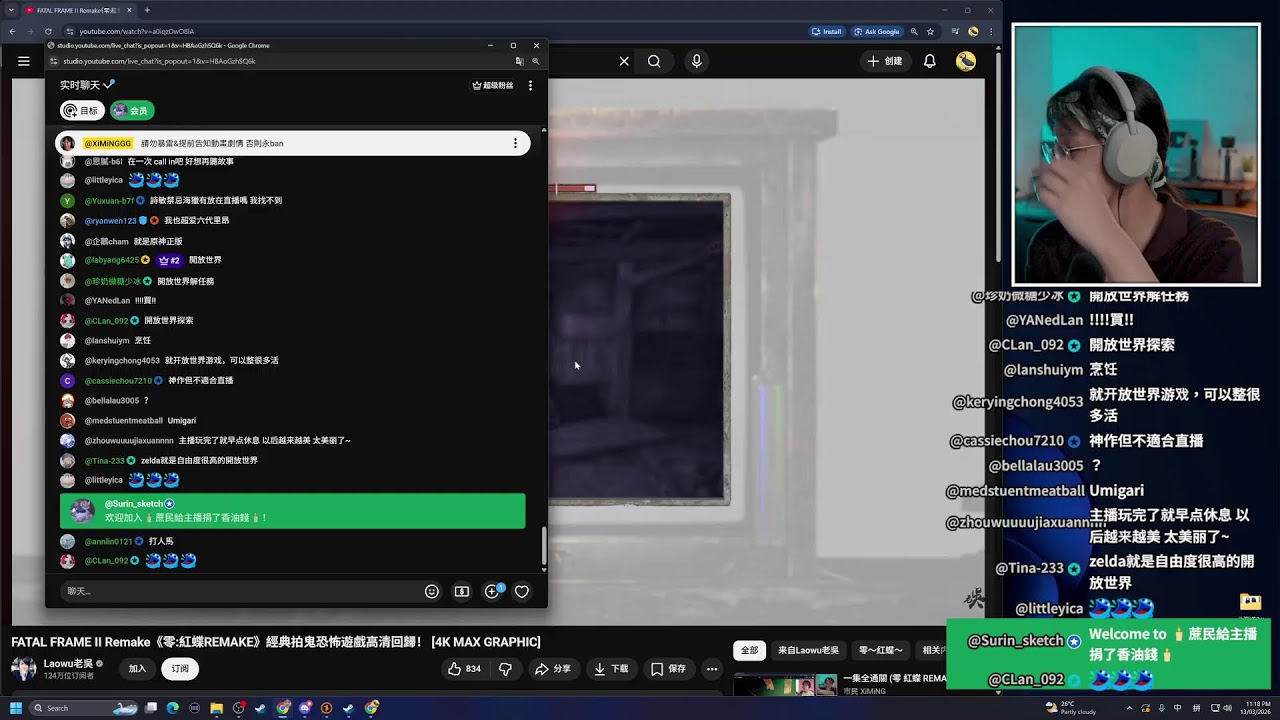Screen dimensions: 1280x720
Task: Click the translate icon in the popup chat window
Action: [x=519, y=61]
